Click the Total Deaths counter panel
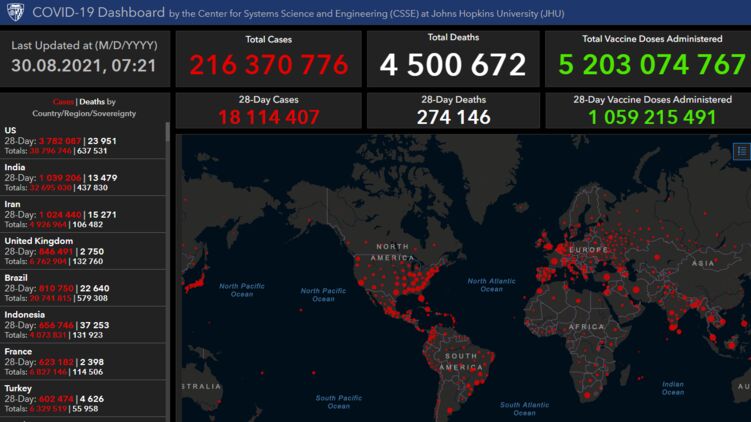Screen dimensions: 751x422 (x=452, y=58)
